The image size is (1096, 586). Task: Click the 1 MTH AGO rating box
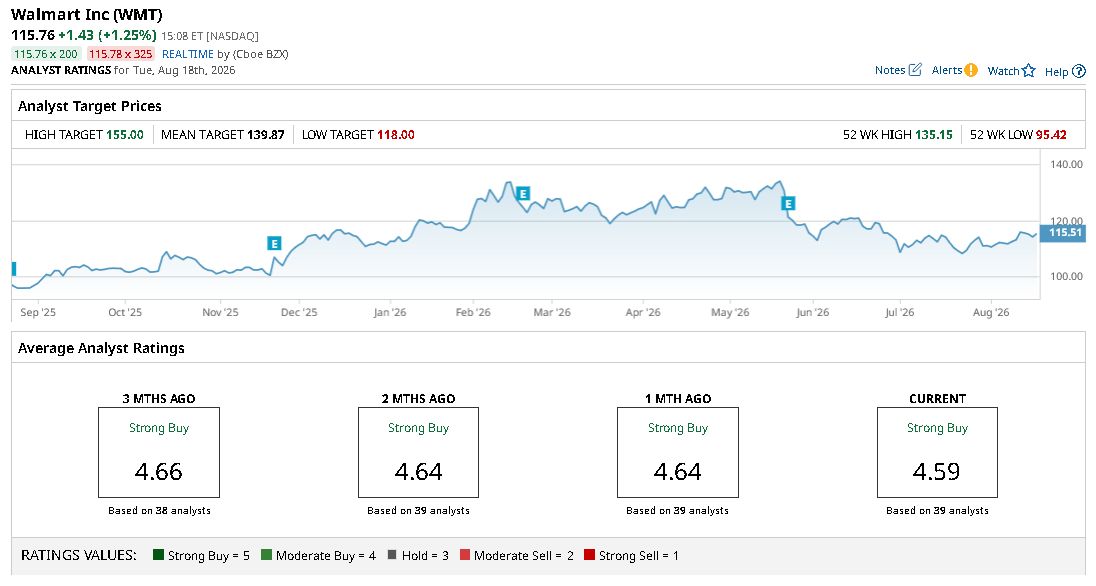point(677,452)
